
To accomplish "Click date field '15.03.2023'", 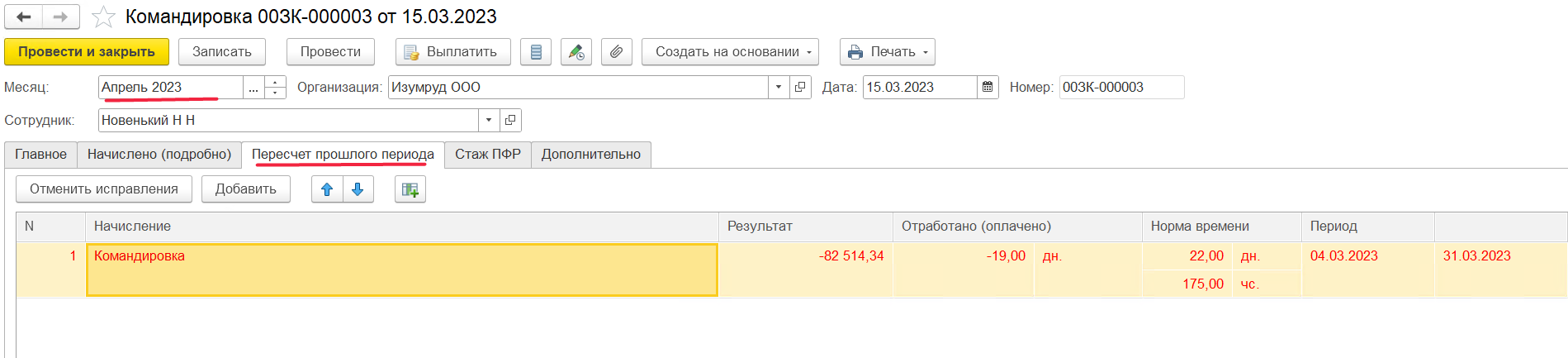I will pos(920,87).
